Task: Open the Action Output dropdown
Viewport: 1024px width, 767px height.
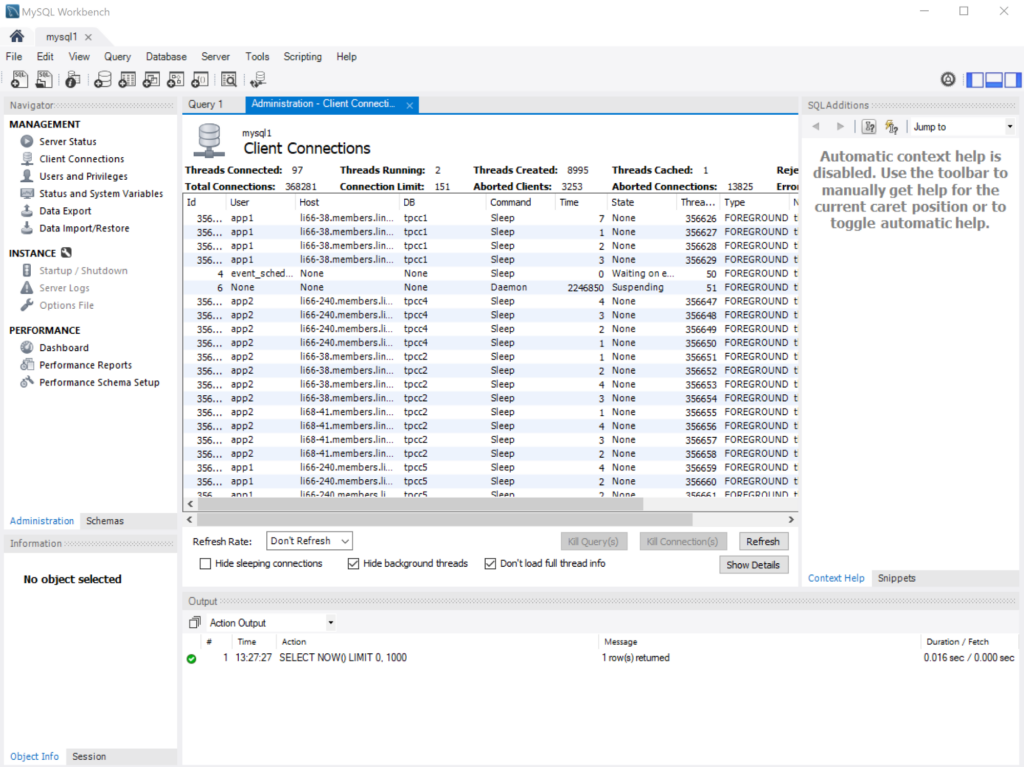Action: tap(270, 623)
